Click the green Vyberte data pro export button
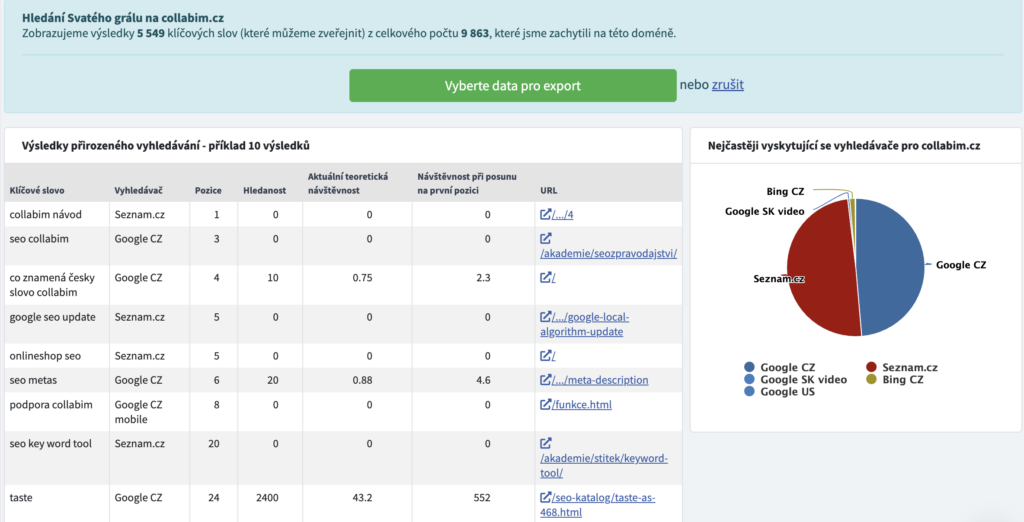Viewport: 1024px width, 522px height. (x=513, y=86)
